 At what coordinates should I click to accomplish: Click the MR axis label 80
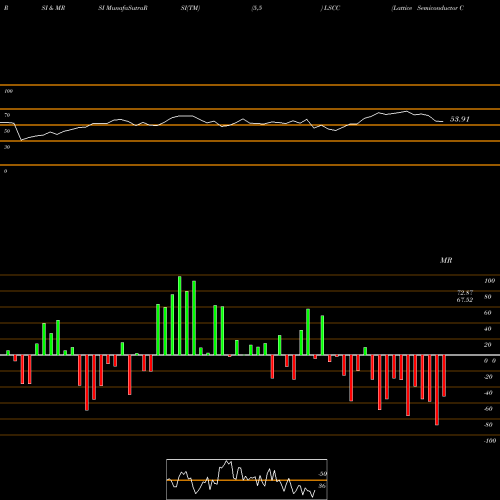488,297
